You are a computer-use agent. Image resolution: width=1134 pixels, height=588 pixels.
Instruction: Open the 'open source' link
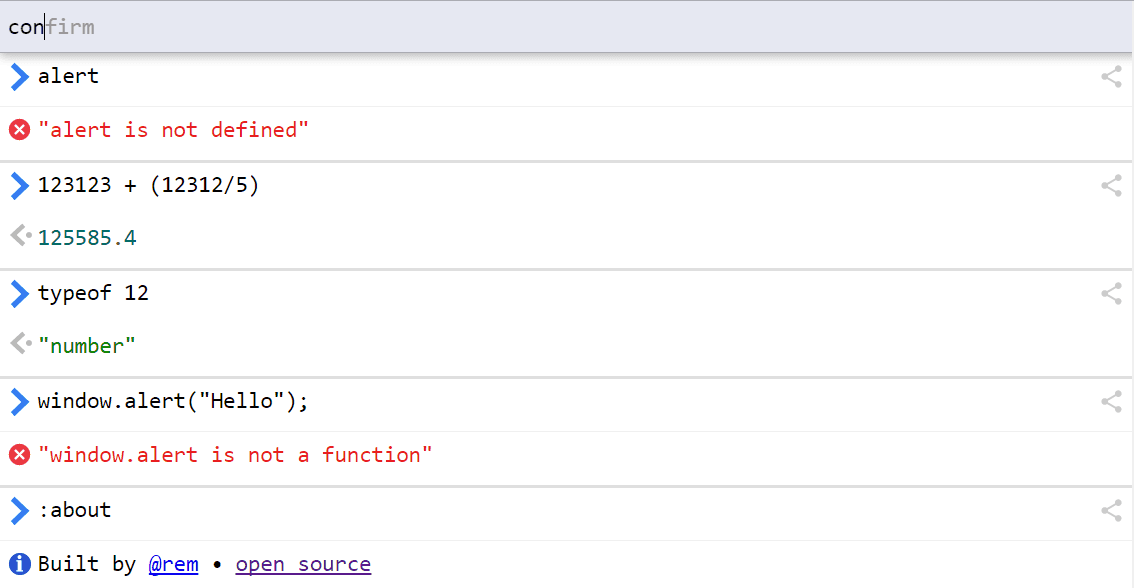click(x=303, y=564)
